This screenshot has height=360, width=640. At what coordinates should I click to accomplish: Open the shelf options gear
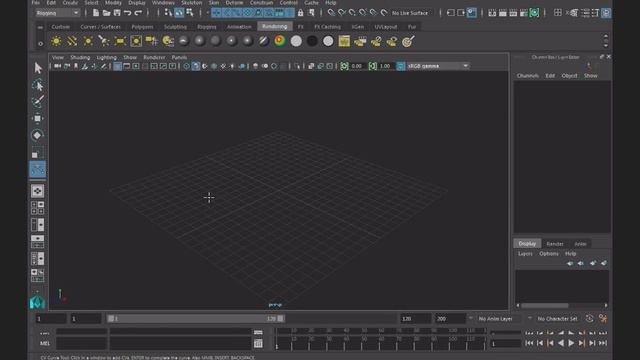coord(40,43)
